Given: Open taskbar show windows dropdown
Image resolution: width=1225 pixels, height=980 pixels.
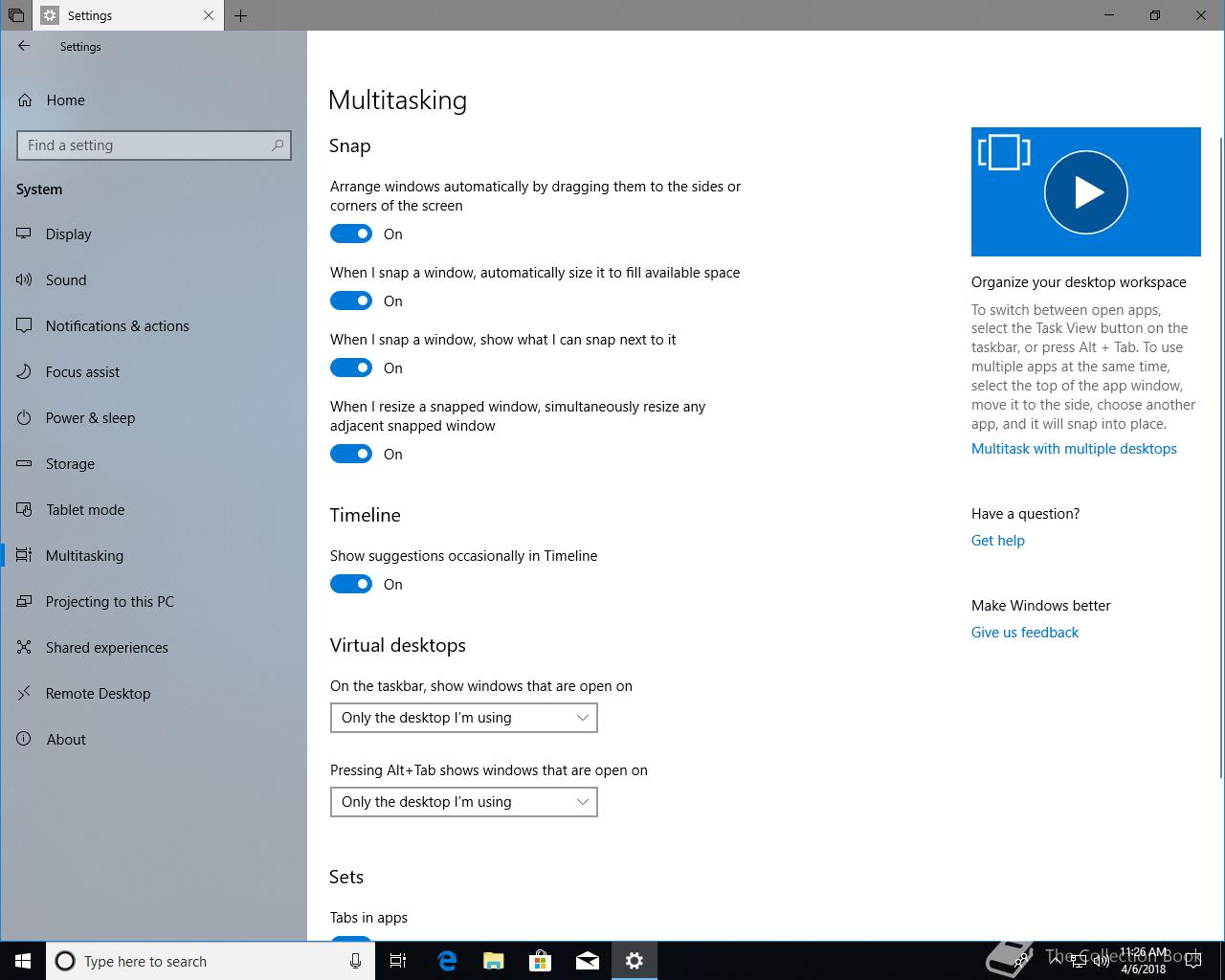Looking at the screenshot, I should coord(464,718).
